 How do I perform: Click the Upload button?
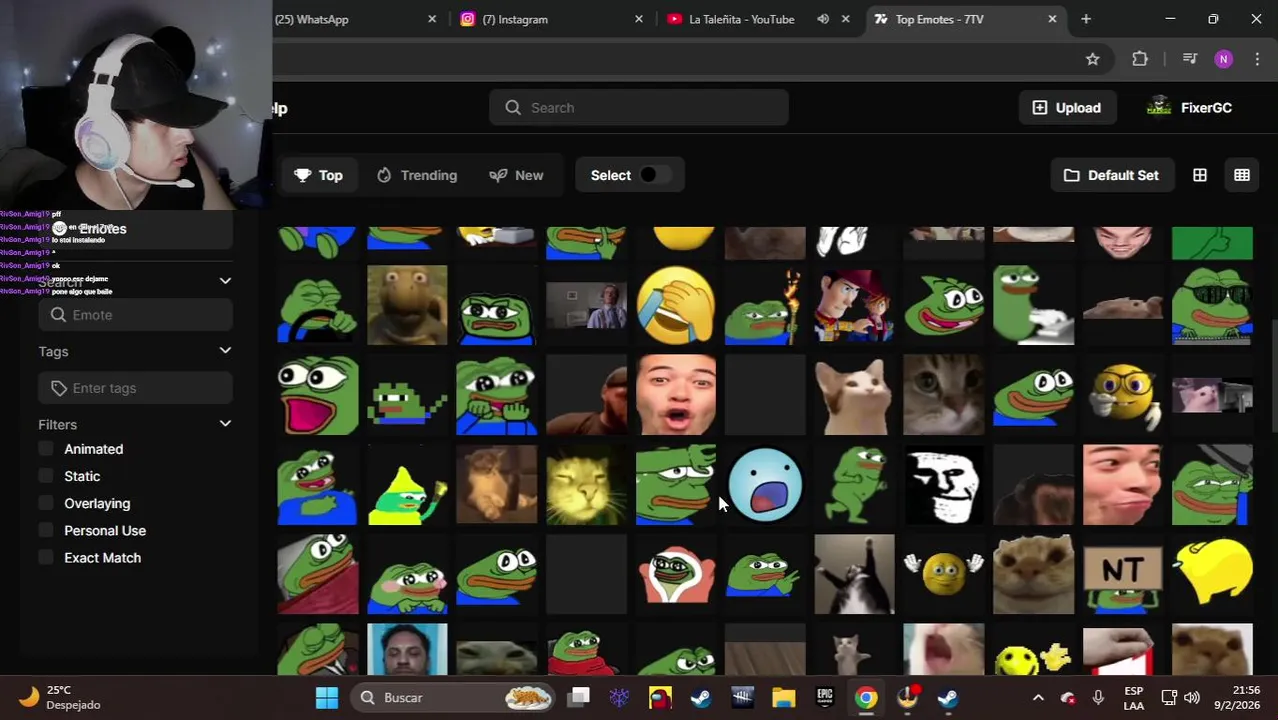1066,108
